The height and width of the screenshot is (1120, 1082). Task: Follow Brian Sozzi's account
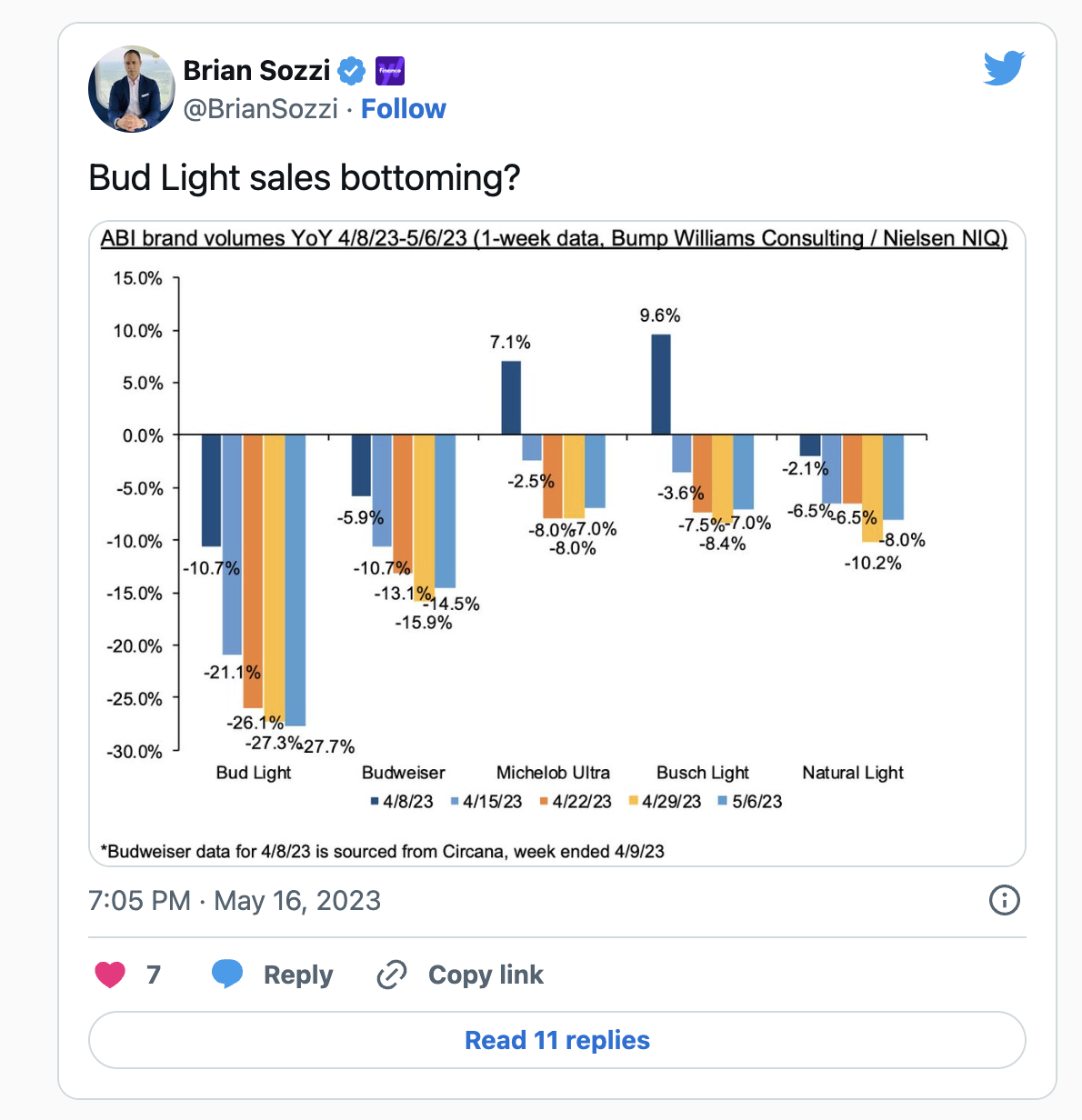(x=404, y=109)
